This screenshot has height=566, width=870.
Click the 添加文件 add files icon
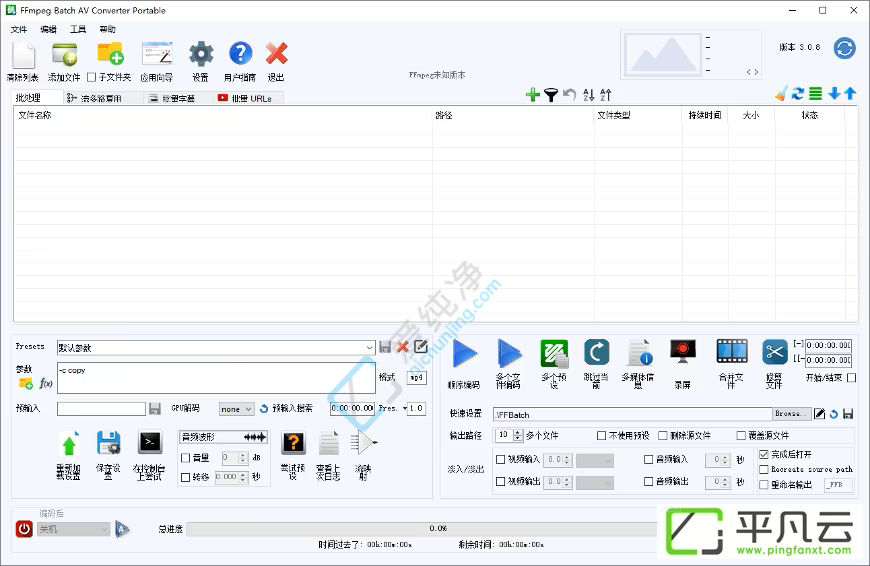[64, 55]
